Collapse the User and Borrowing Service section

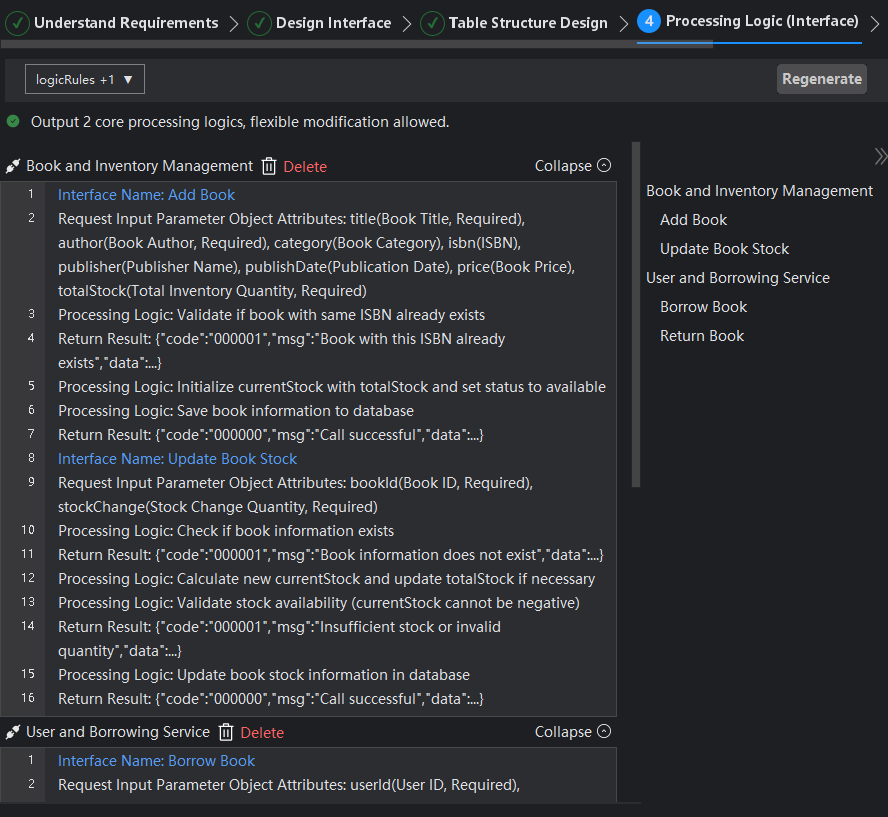[573, 732]
